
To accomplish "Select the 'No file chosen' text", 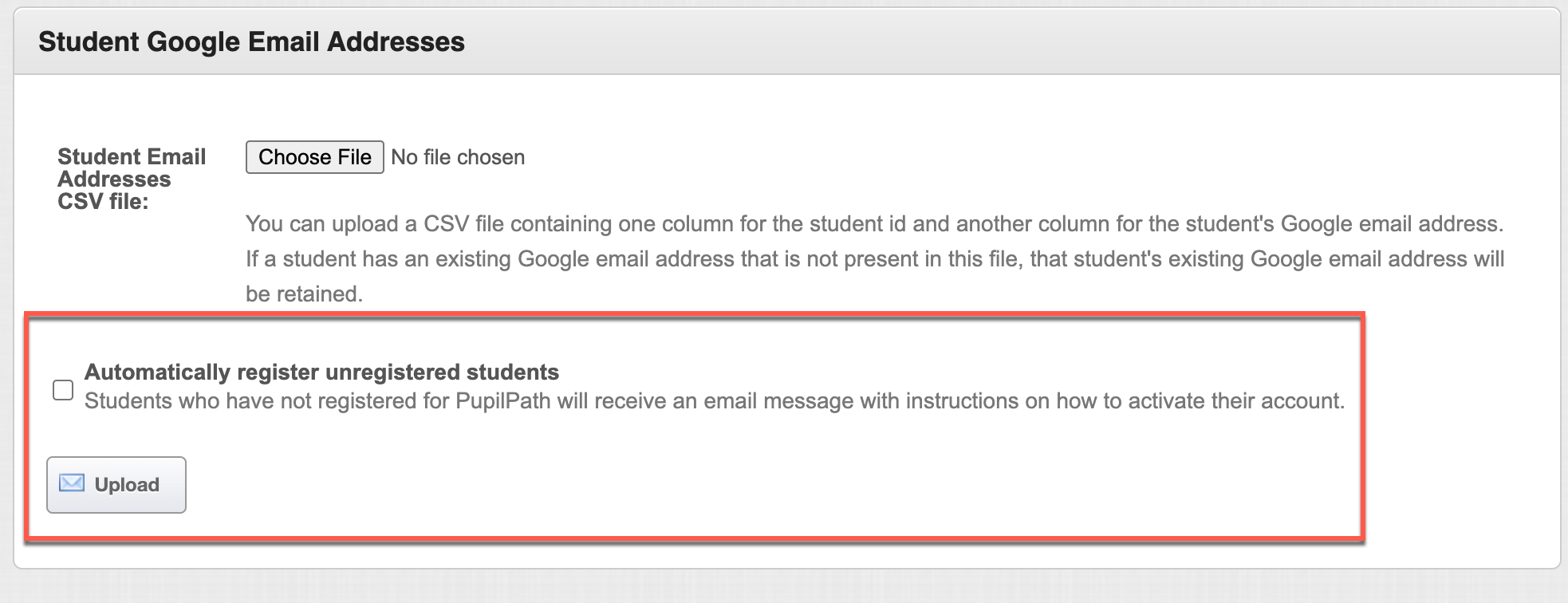I will [458, 157].
